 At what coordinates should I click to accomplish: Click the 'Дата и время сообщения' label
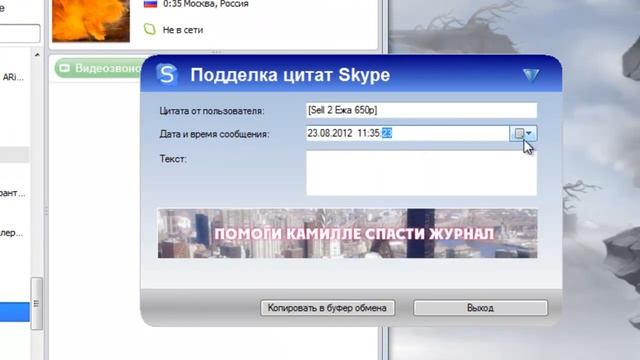[214, 134]
